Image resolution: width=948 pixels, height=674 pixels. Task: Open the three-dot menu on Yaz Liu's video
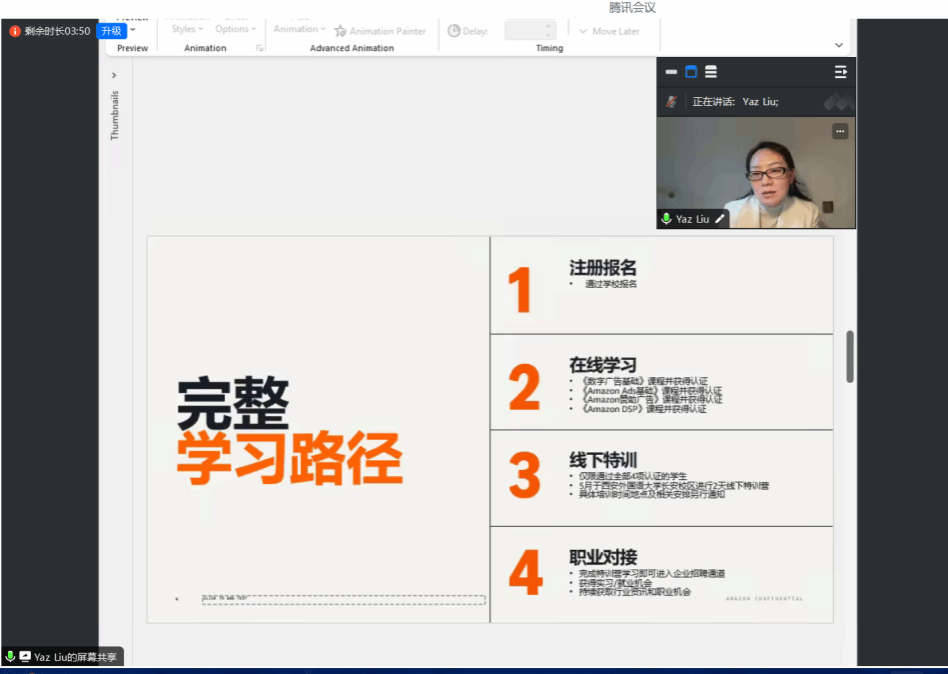840,131
